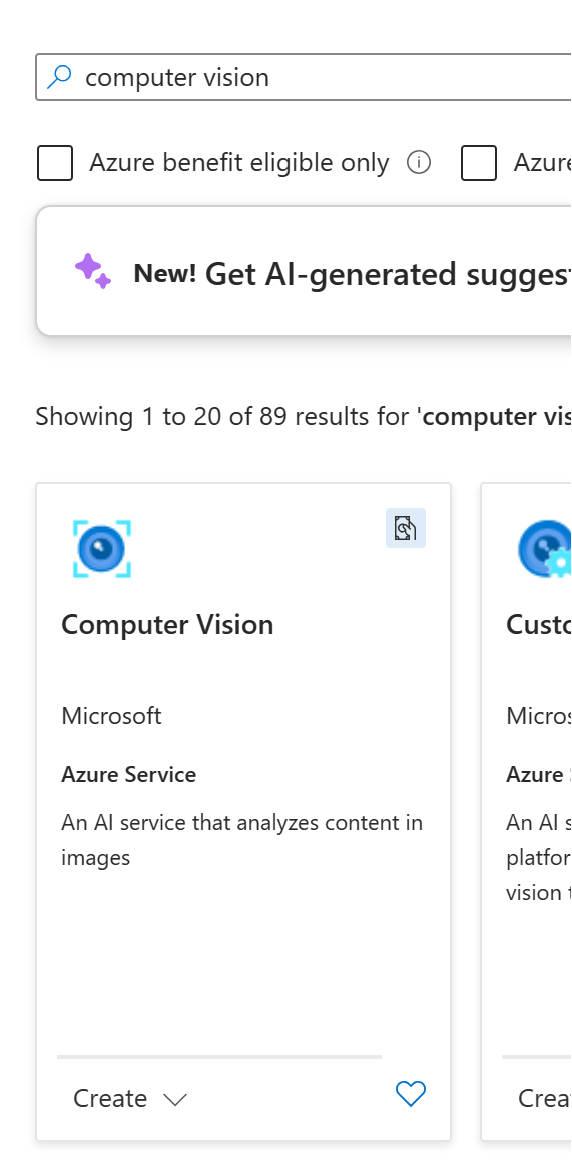The width and height of the screenshot is (572, 1160).
Task: Open the Computer Vision title link
Action: tap(167, 624)
